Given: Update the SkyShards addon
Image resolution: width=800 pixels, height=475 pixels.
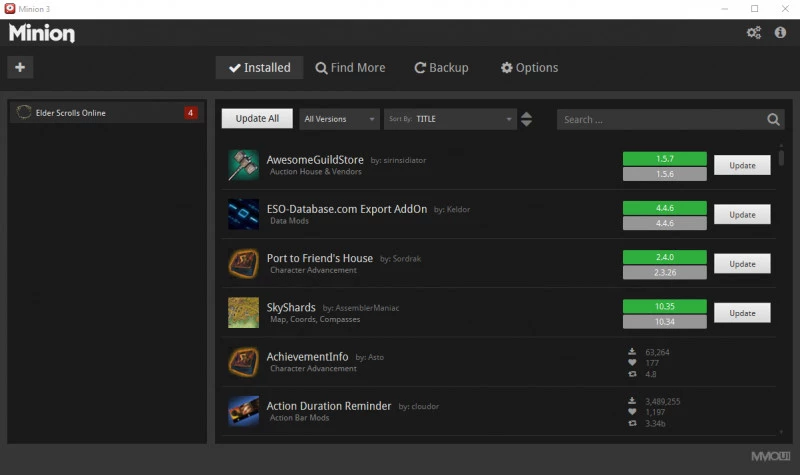Looking at the screenshot, I should coord(742,313).
